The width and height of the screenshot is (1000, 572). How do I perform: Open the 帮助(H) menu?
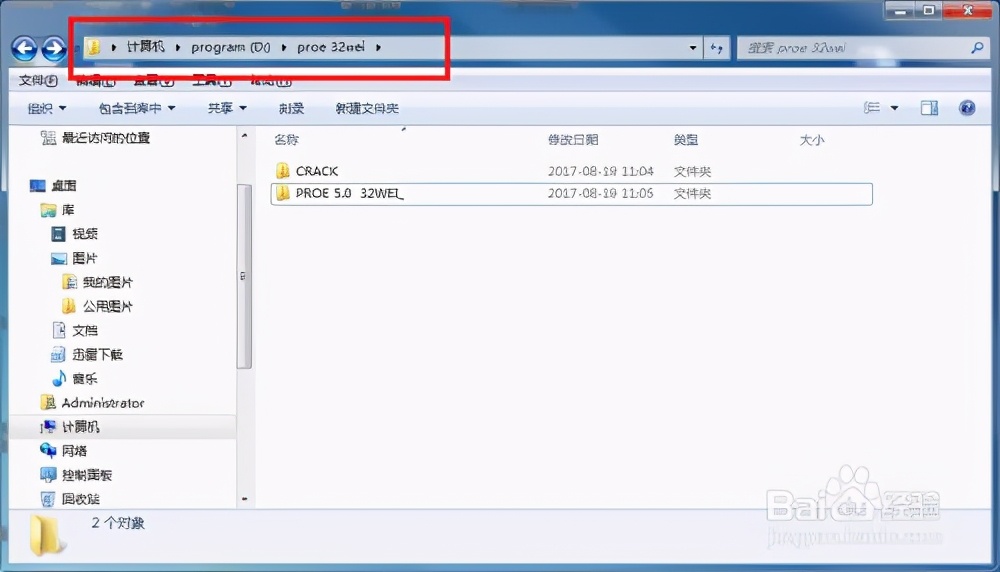(x=271, y=81)
